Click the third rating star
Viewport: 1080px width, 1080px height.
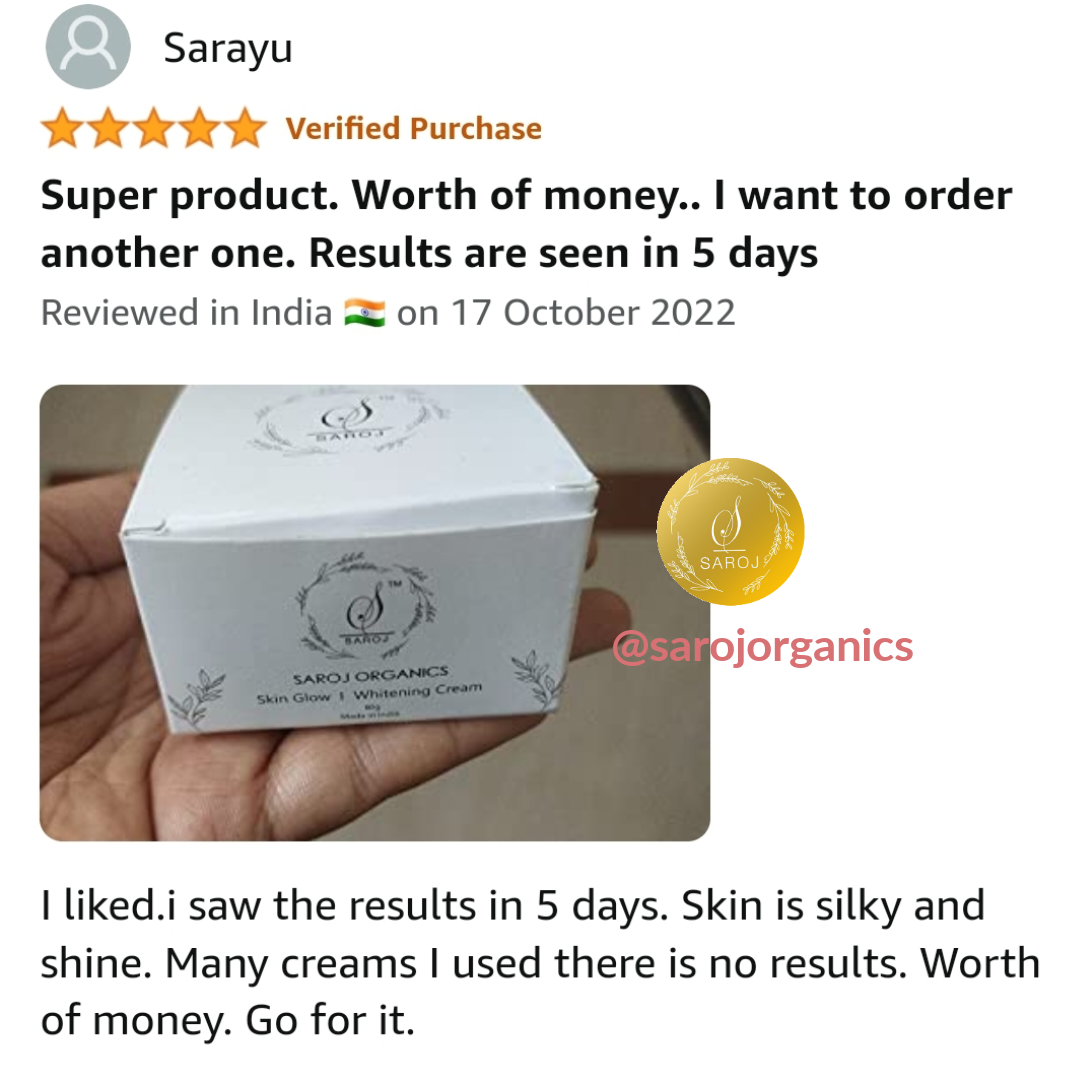pyautogui.click(x=154, y=128)
